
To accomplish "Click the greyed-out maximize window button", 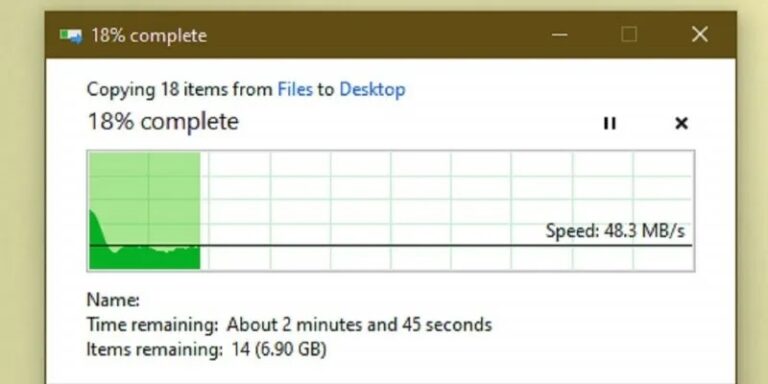I will [629, 35].
